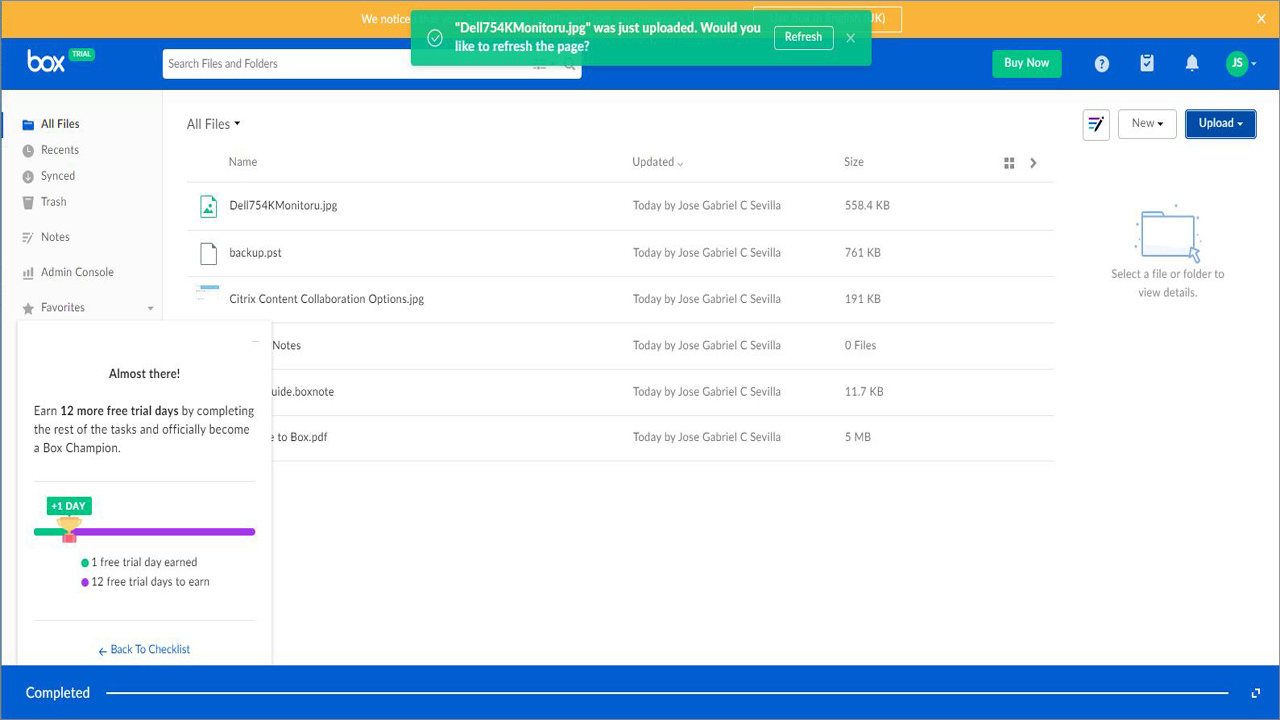Open the New dropdown button
This screenshot has width=1280, height=720.
[x=1147, y=124]
